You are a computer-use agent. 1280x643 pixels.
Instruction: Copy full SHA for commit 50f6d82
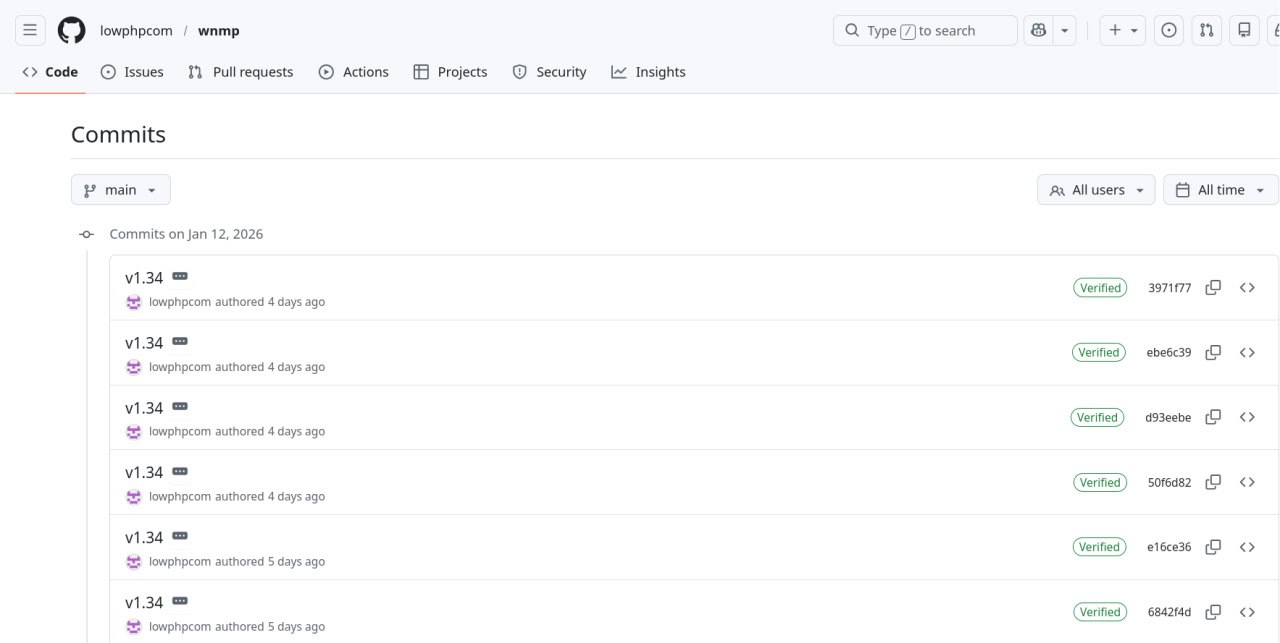1213,482
